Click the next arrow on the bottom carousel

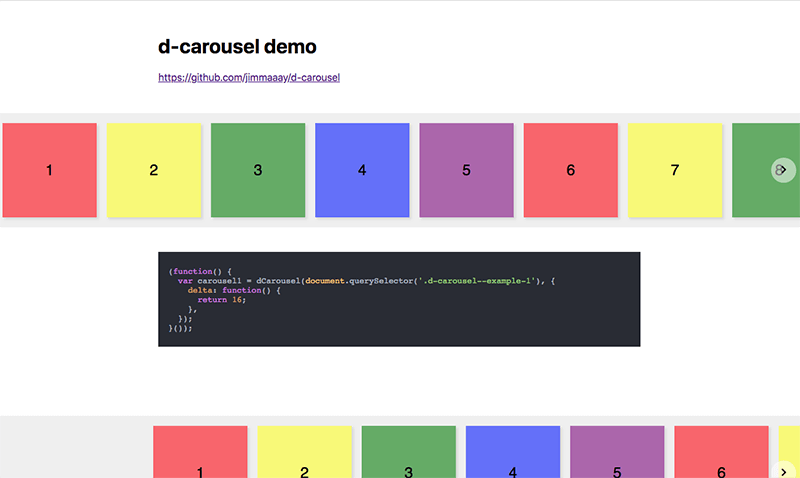[783, 469]
